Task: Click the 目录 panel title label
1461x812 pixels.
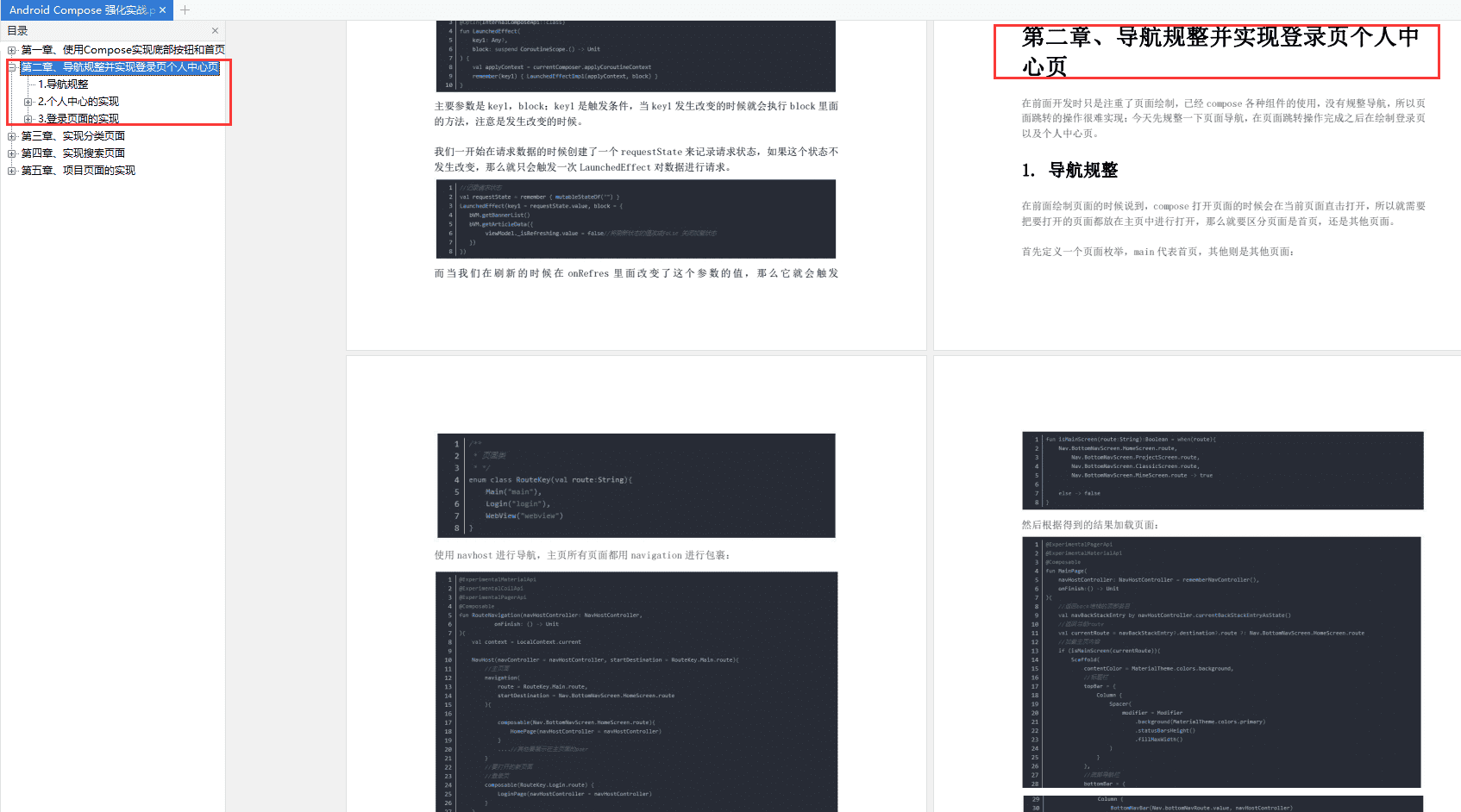Action: click(x=16, y=30)
